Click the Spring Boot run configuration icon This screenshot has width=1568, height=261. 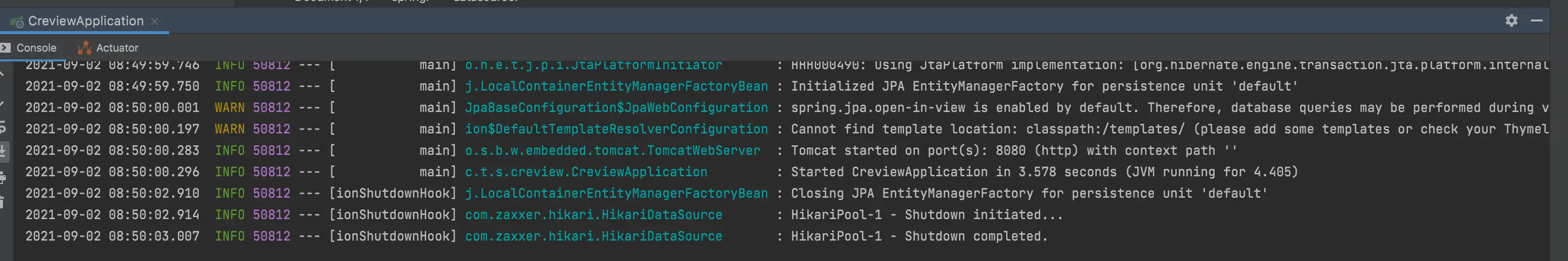pos(17,21)
